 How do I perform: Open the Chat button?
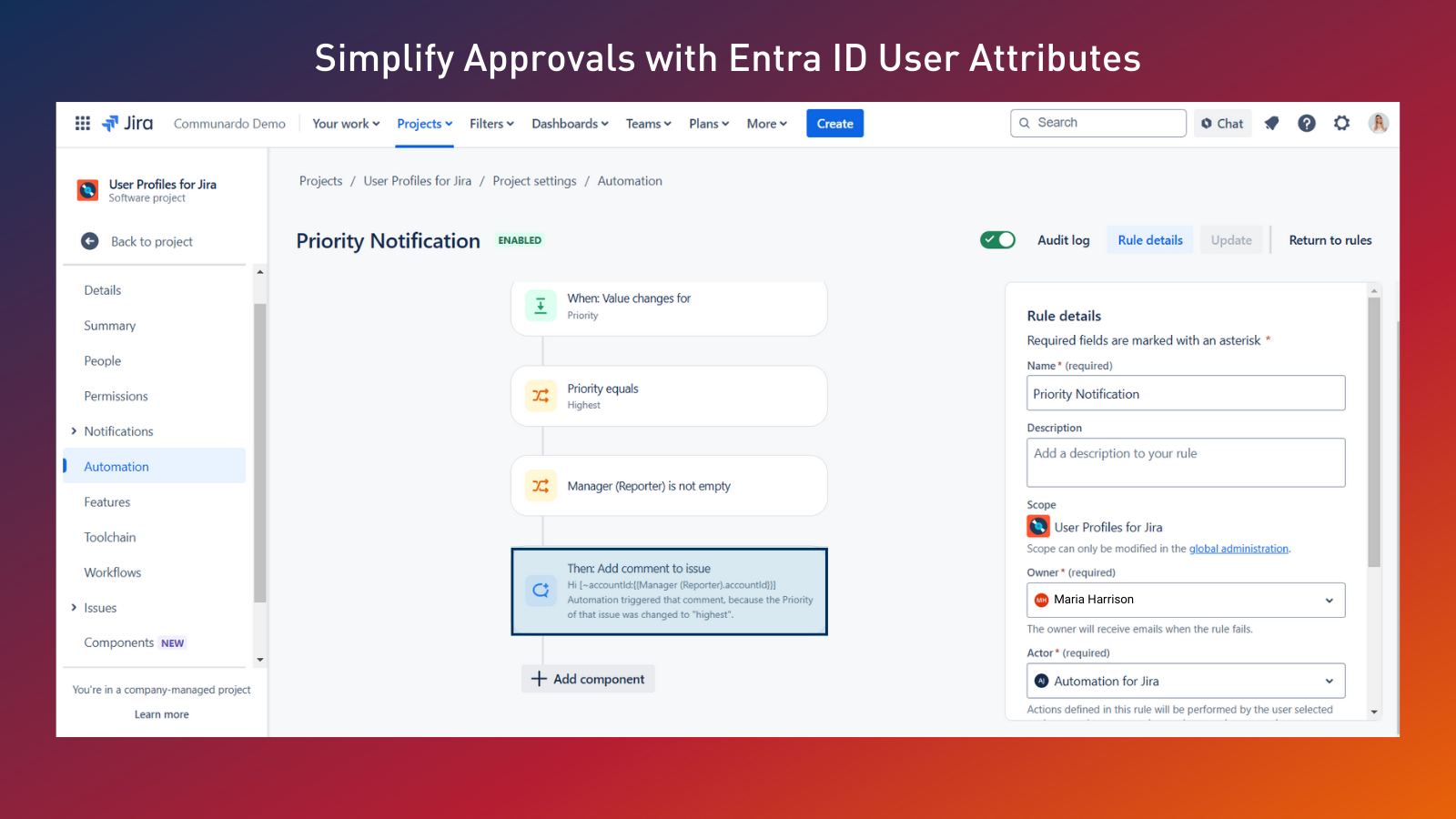point(1222,124)
